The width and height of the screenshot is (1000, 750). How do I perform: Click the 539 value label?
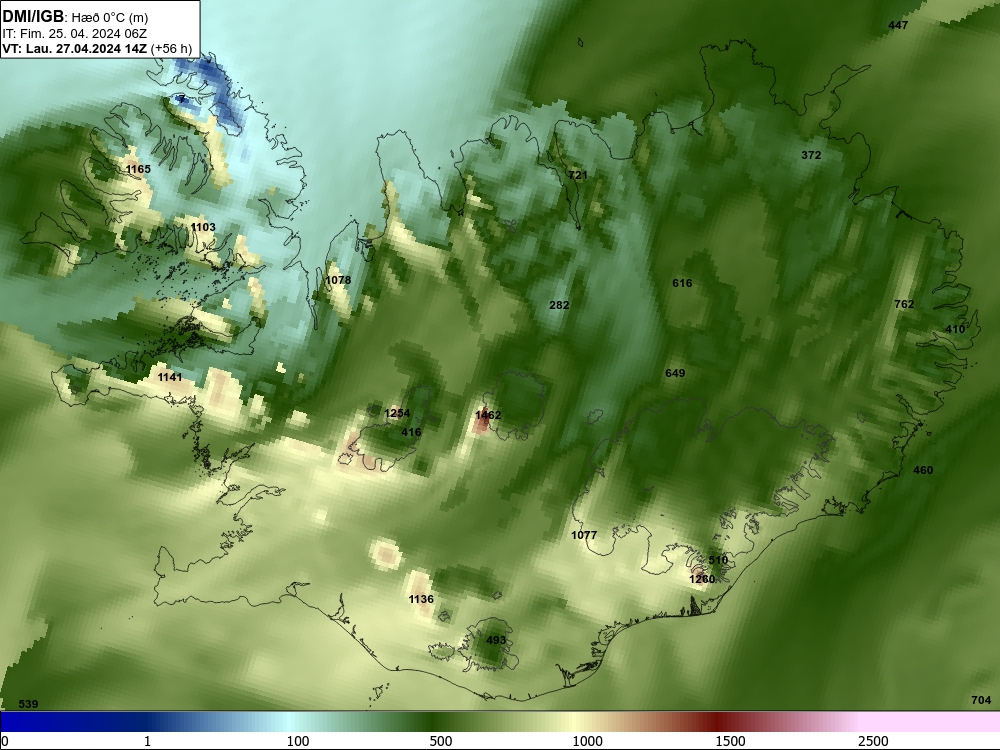tap(28, 704)
